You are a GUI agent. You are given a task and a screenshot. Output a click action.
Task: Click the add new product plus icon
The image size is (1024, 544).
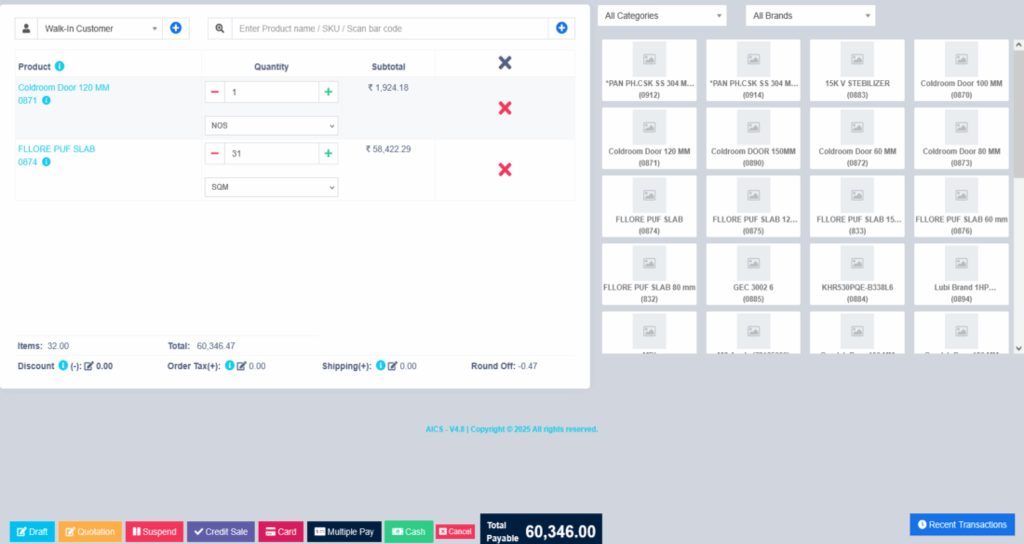[x=562, y=28]
